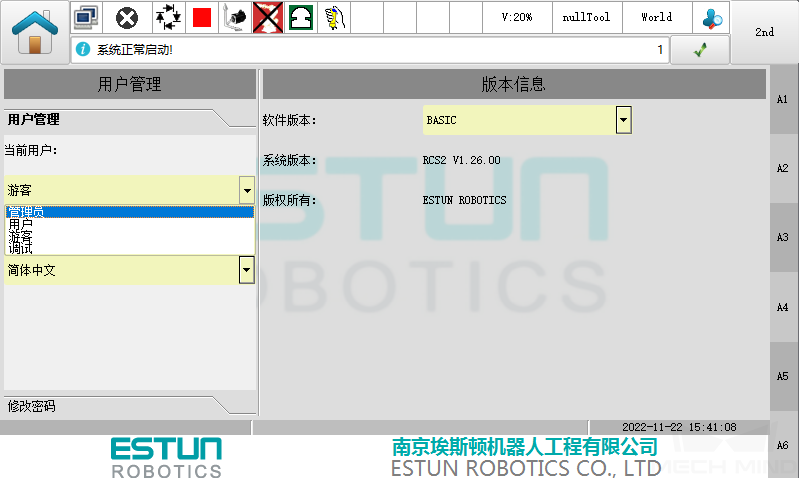Click the World coordinate system field
This screenshot has width=799, height=478.
(656, 17)
